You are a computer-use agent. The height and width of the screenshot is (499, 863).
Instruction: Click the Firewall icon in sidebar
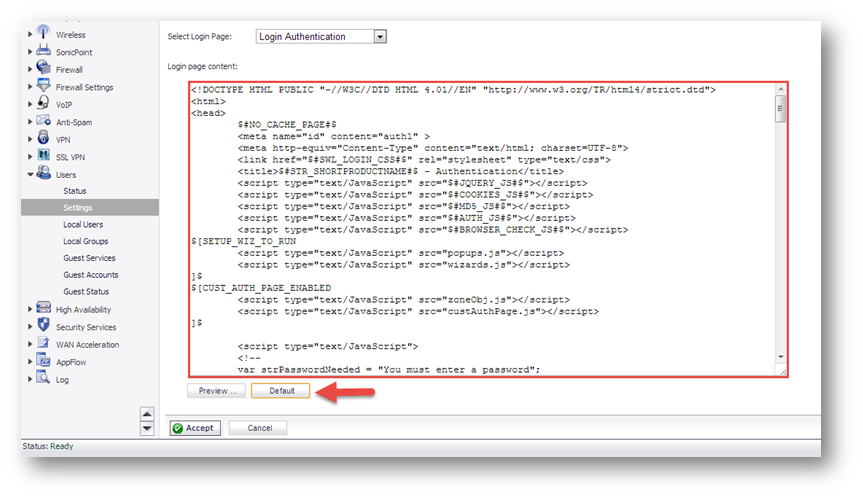44,69
